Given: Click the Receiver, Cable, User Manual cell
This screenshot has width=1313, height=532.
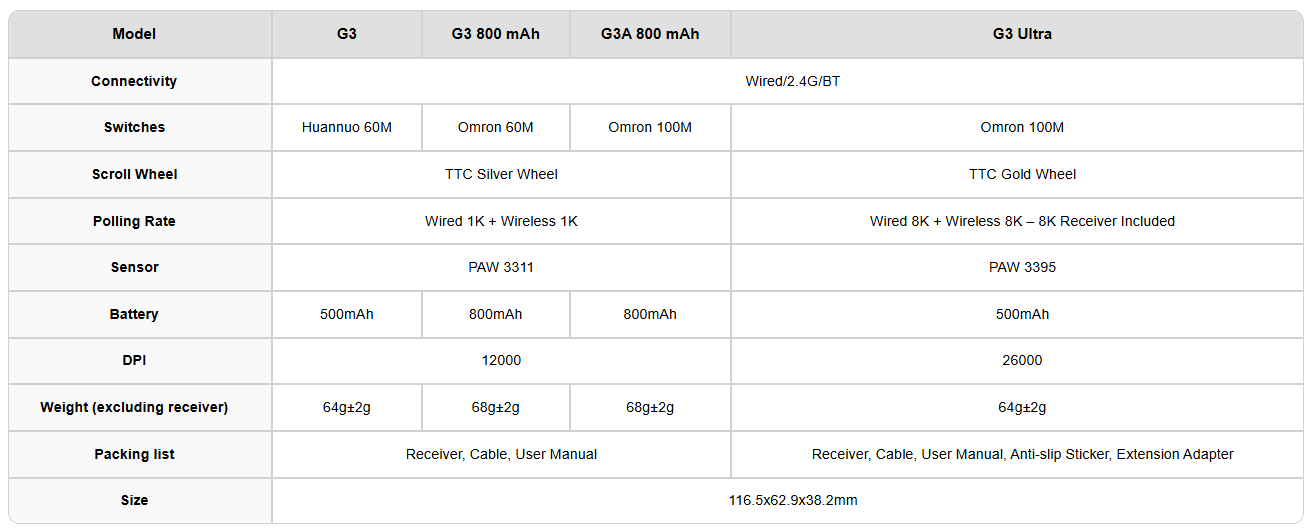Looking at the screenshot, I should pos(501,454).
